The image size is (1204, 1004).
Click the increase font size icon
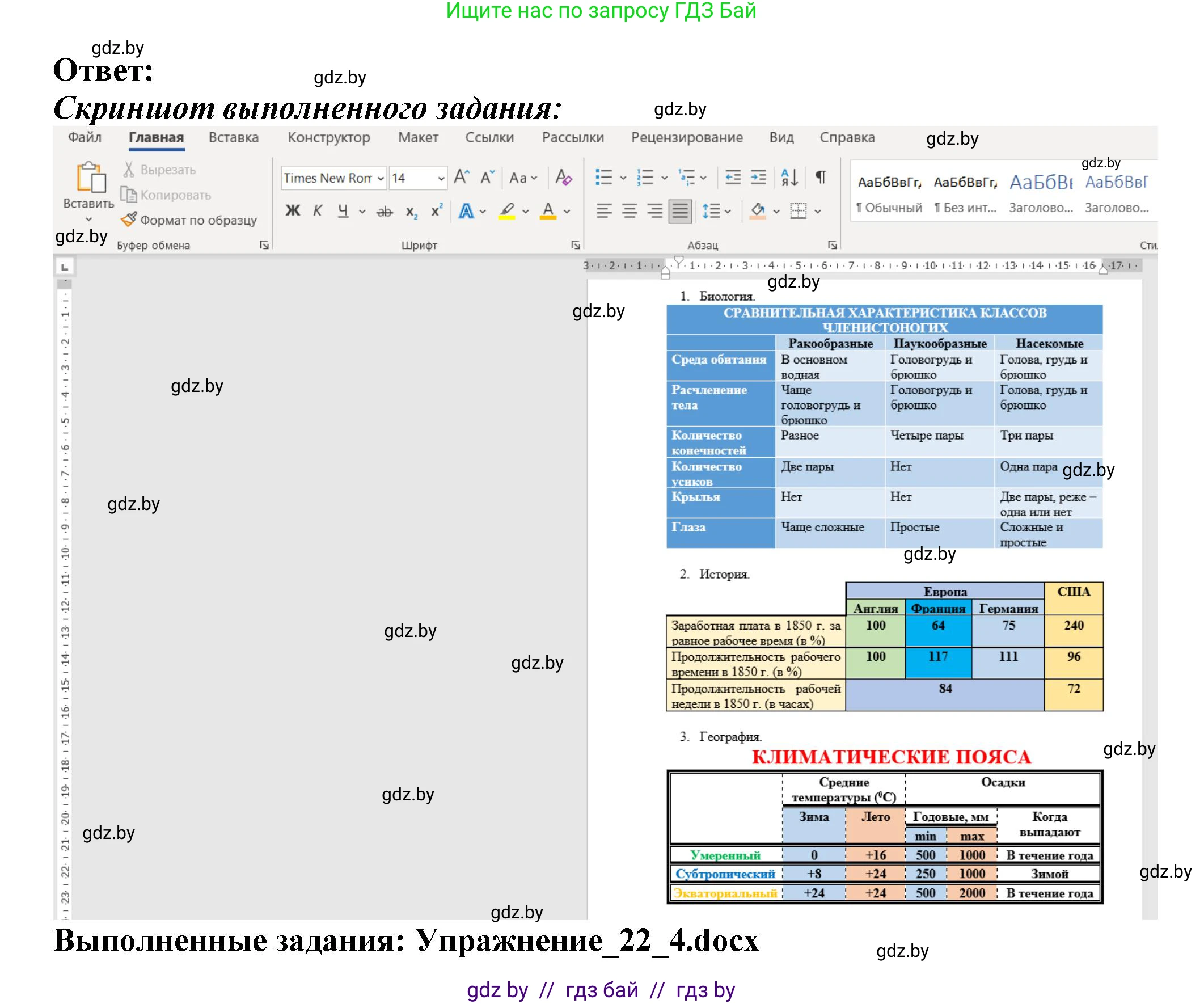click(462, 178)
